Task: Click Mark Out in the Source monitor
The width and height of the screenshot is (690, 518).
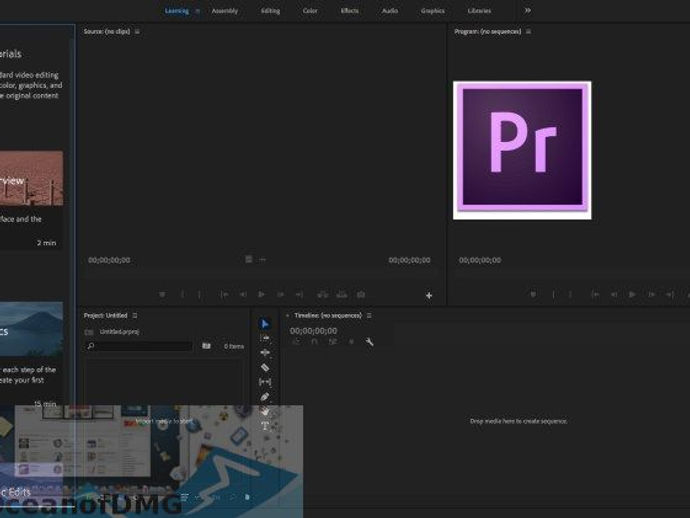Action: click(199, 294)
